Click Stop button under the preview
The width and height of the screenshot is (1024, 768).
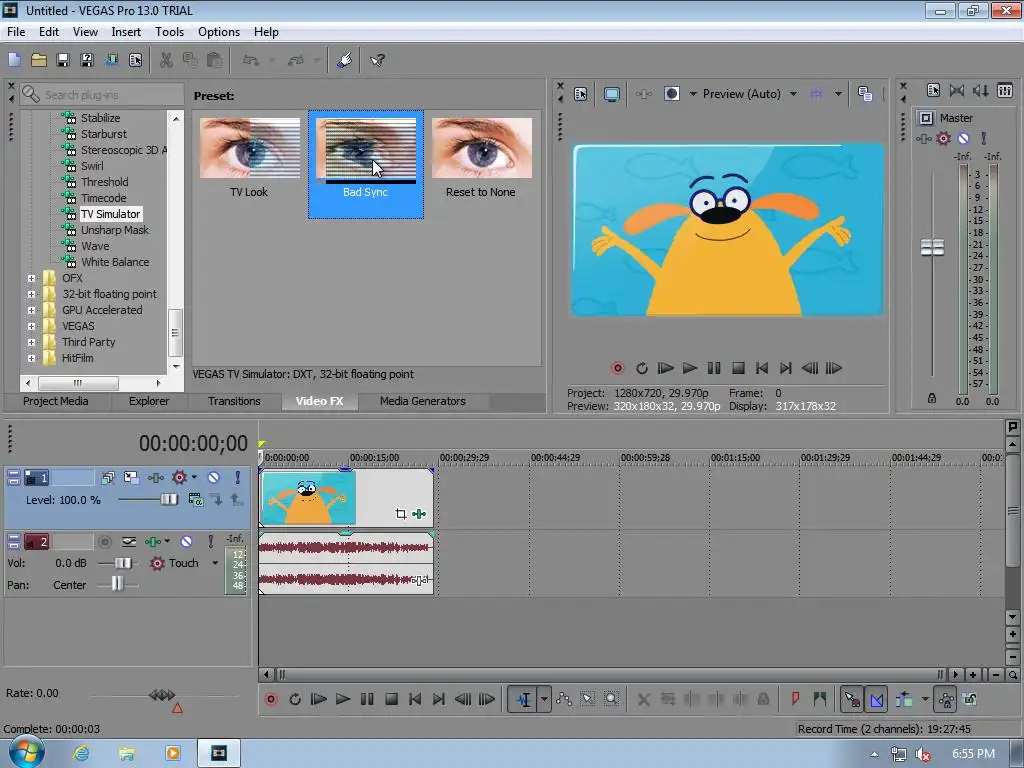(x=738, y=368)
